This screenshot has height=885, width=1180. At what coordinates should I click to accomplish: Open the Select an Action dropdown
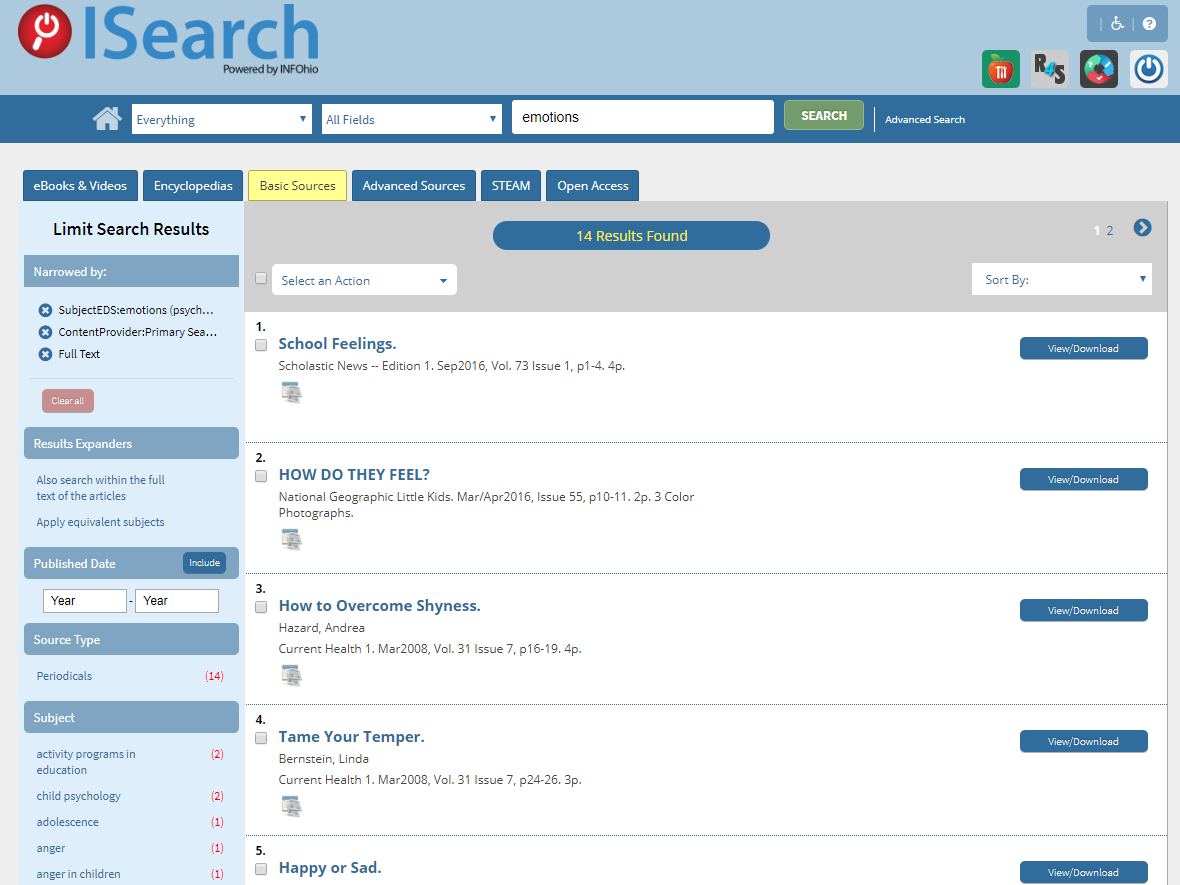[364, 280]
